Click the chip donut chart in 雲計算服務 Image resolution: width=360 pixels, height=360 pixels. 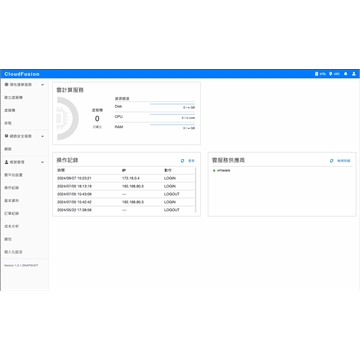68,118
